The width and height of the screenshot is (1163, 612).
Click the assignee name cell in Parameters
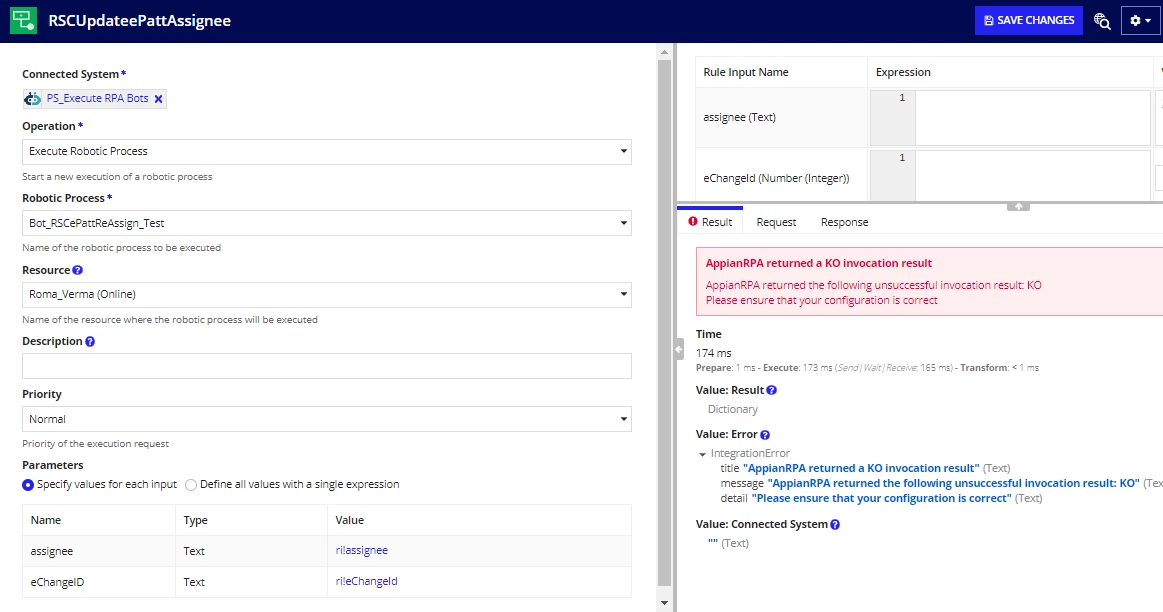(99, 551)
